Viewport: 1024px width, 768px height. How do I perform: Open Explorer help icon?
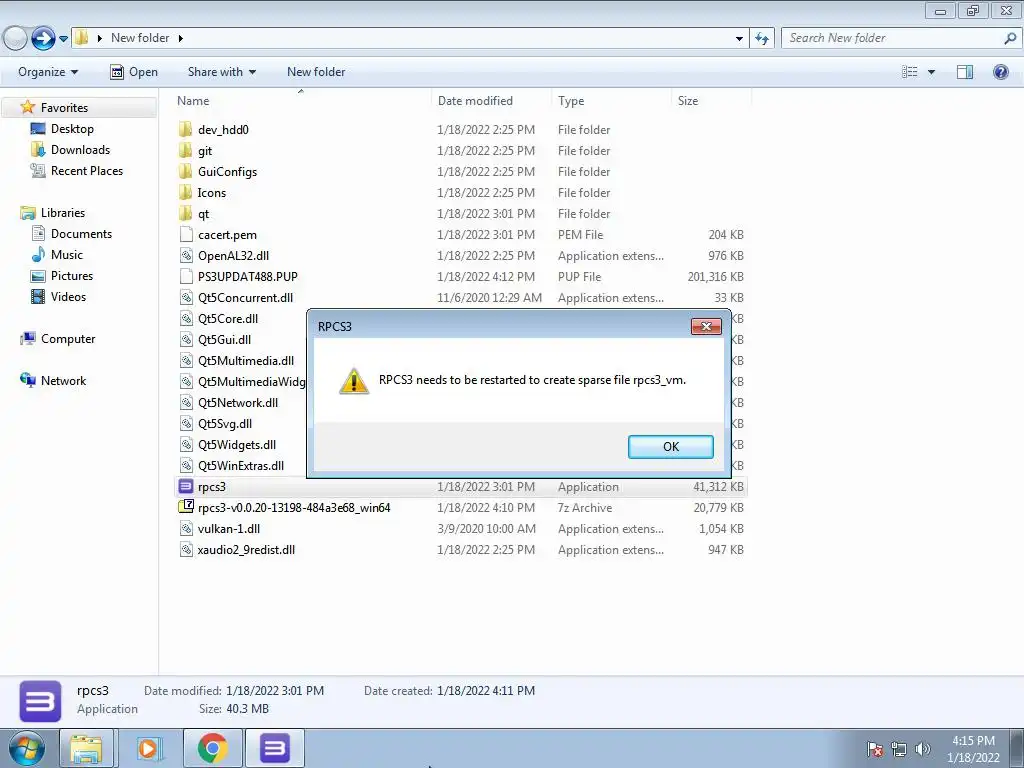1000,72
